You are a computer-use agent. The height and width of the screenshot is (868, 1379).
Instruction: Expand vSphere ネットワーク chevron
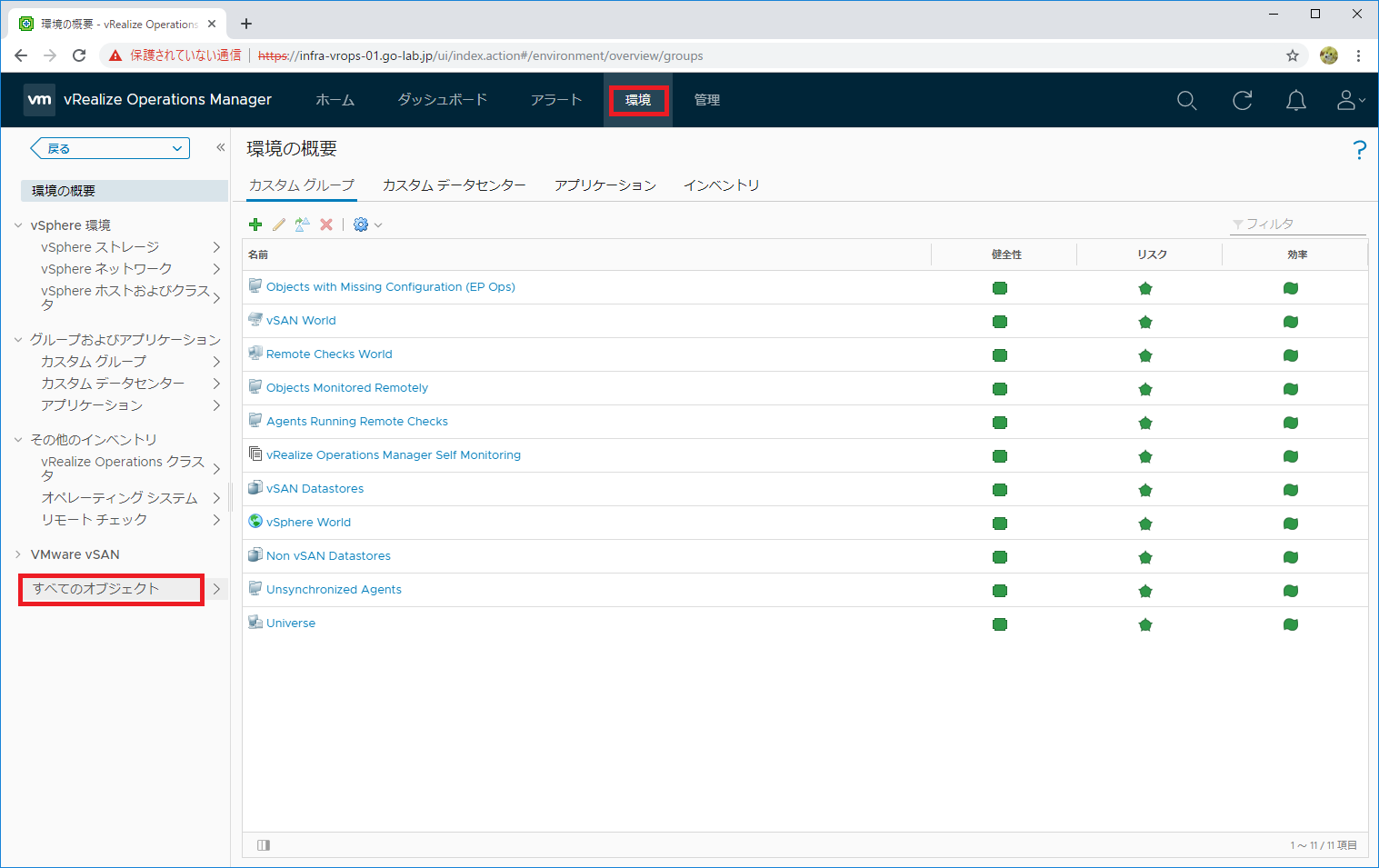click(216, 269)
